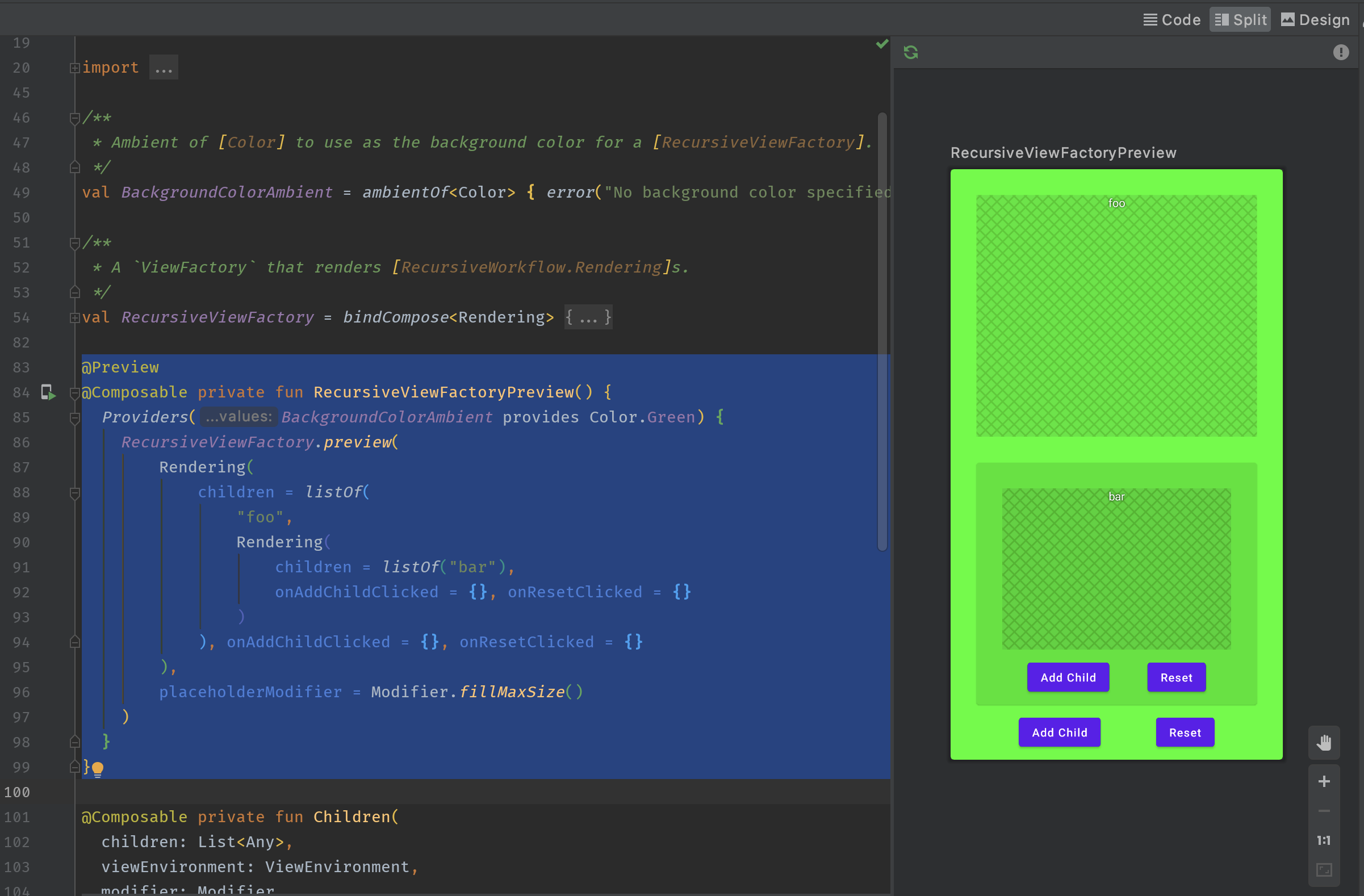Viewport: 1364px width, 896px height.
Task: Click the preview refresh icon
Action: tap(911, 52)
